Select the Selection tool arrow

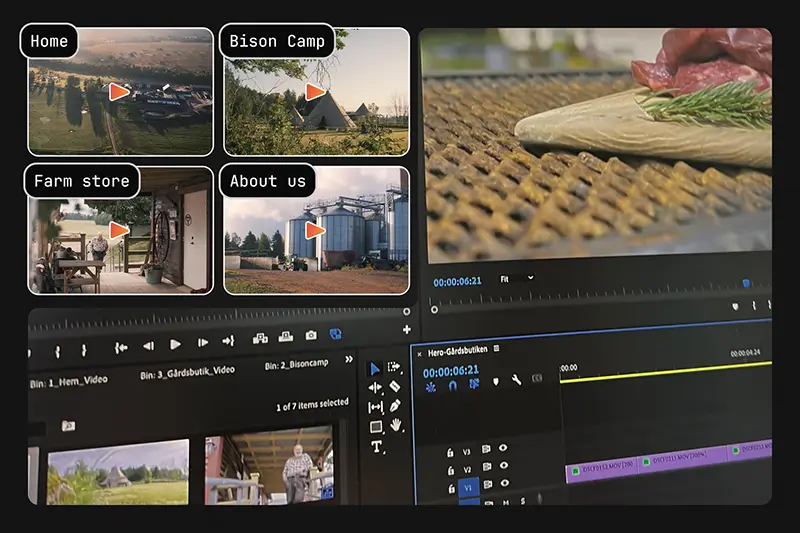374,369
